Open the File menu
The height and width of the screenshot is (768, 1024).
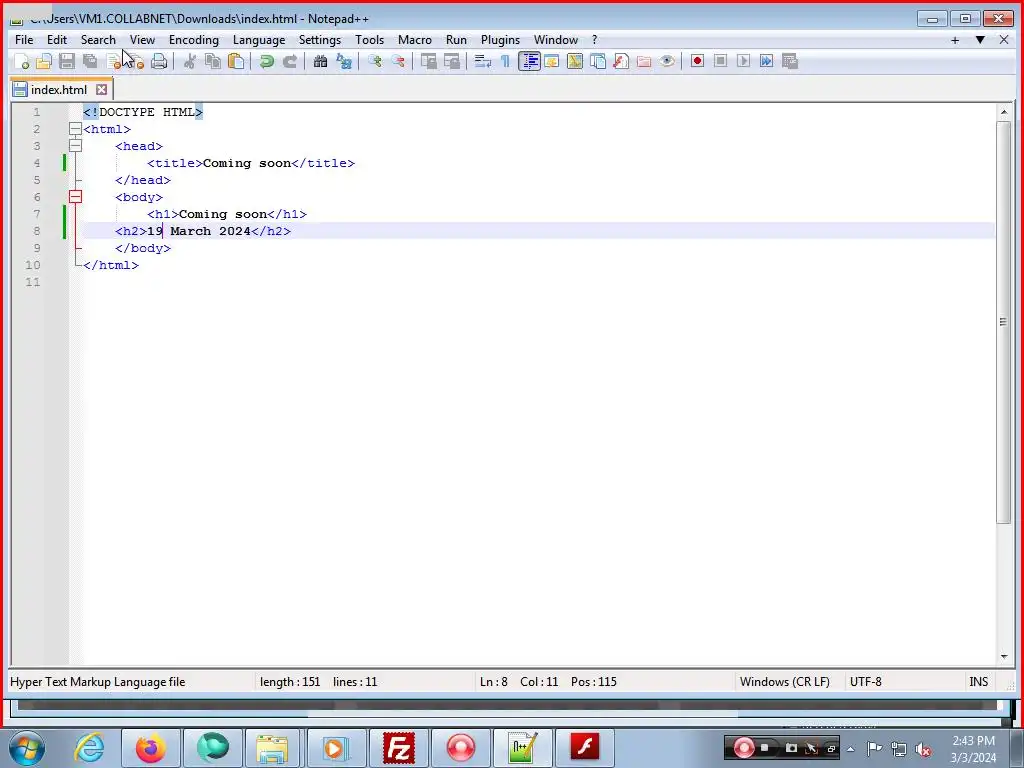coord(24,40)
